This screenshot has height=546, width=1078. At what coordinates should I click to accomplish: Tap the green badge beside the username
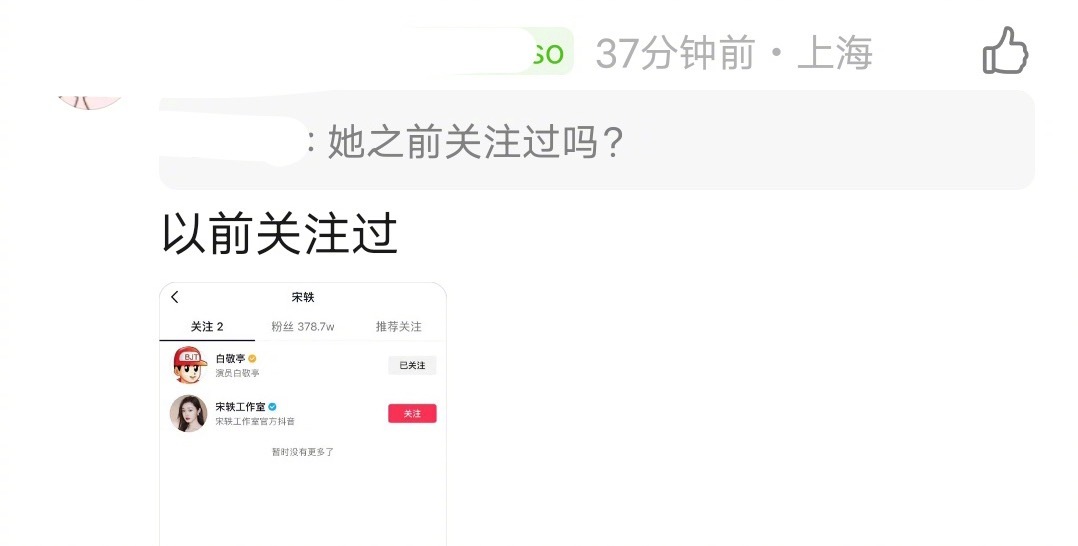(550, 52)
